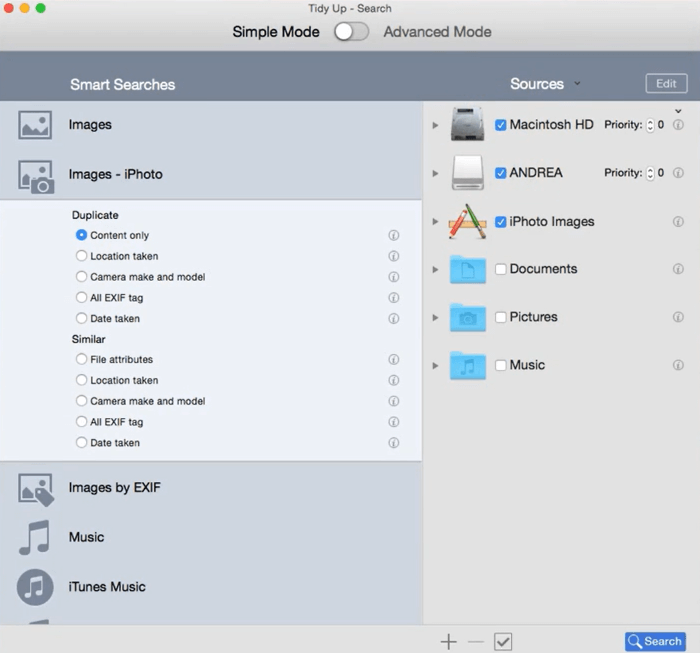Show info for Duplicate Date taken
The width and height of the screenshot is (700, 653).
point(393,319)
